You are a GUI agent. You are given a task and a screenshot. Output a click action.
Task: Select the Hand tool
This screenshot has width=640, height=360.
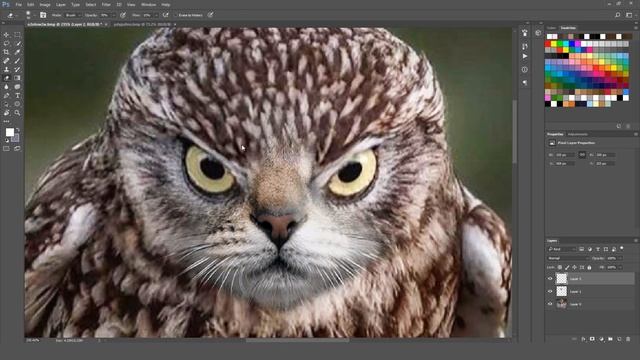point(7,113)
